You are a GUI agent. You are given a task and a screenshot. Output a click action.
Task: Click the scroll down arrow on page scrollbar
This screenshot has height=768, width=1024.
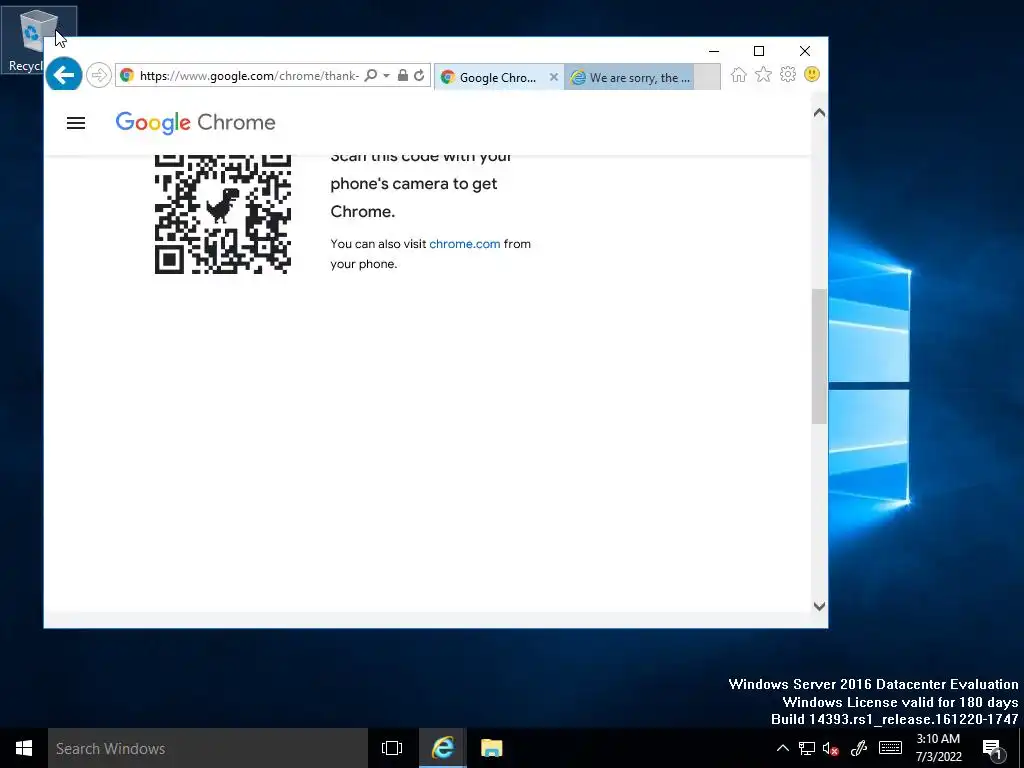819,606
